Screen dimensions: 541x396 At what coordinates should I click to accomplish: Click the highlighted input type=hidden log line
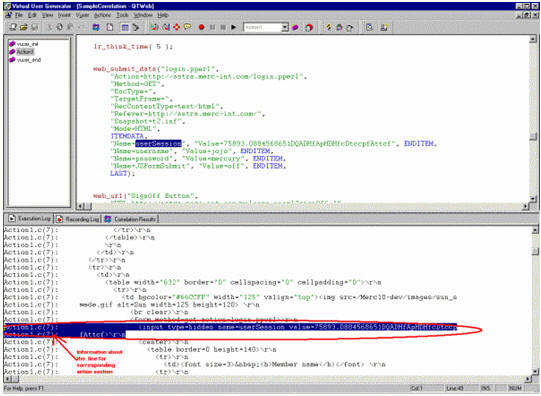coord(230,327)
